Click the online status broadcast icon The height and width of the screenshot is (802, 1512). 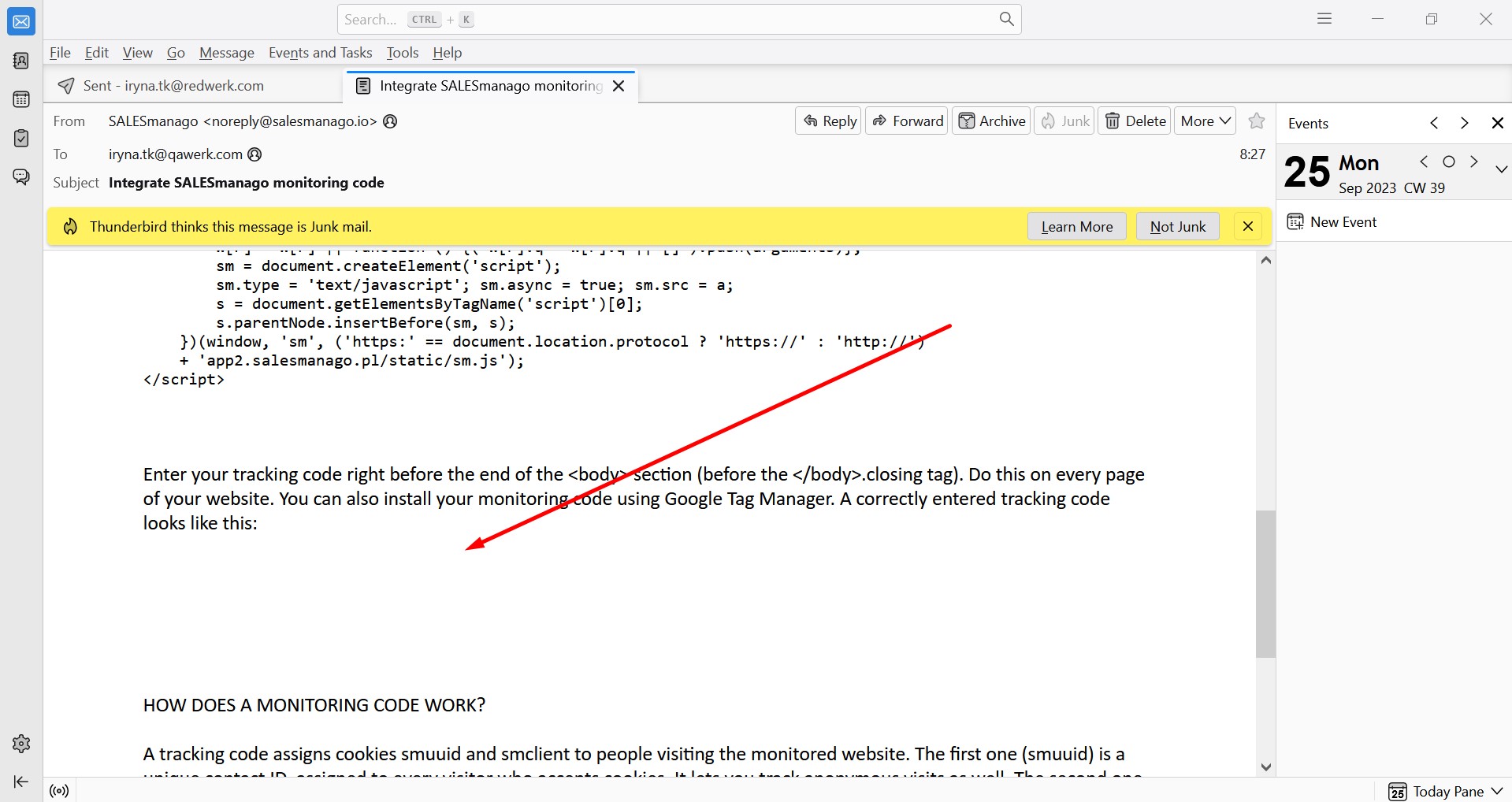tap(59, 791)
